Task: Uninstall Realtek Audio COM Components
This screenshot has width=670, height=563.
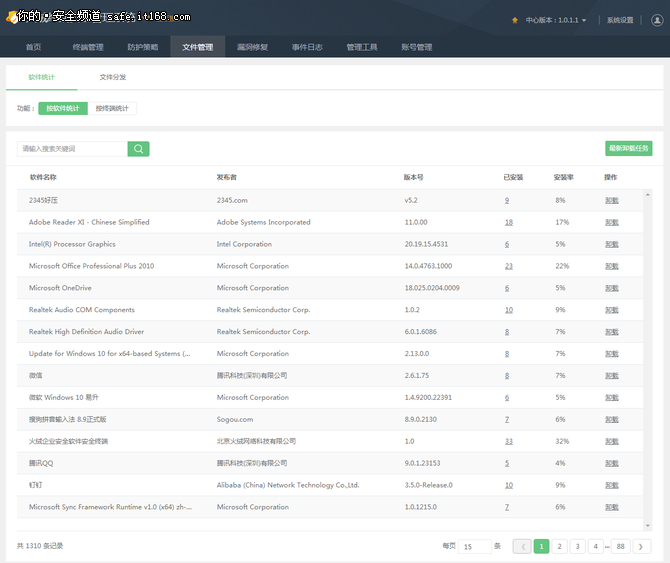Action: (612, 310)
